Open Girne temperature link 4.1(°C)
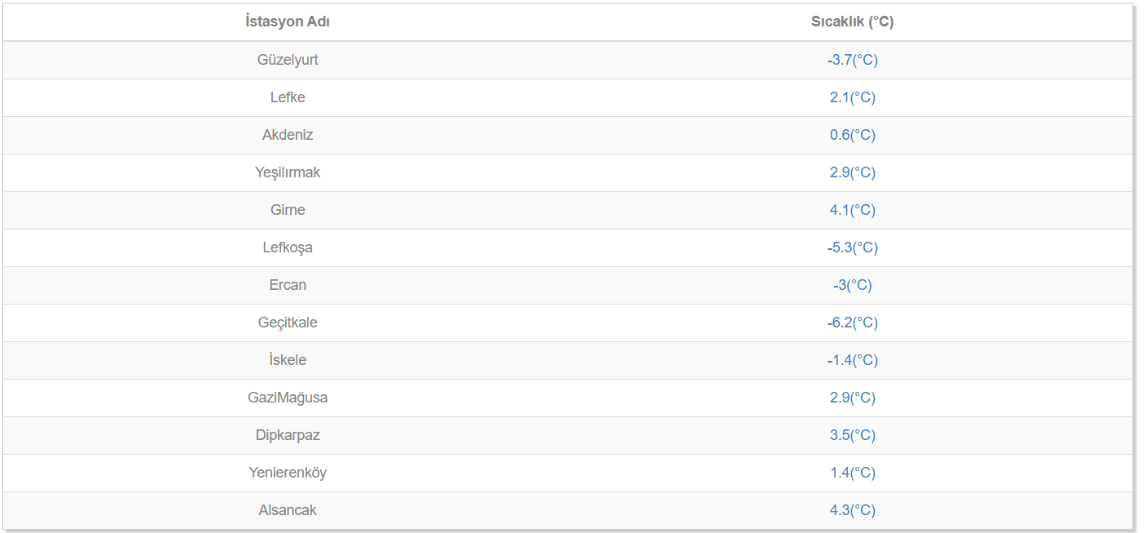 click(852, 210)
